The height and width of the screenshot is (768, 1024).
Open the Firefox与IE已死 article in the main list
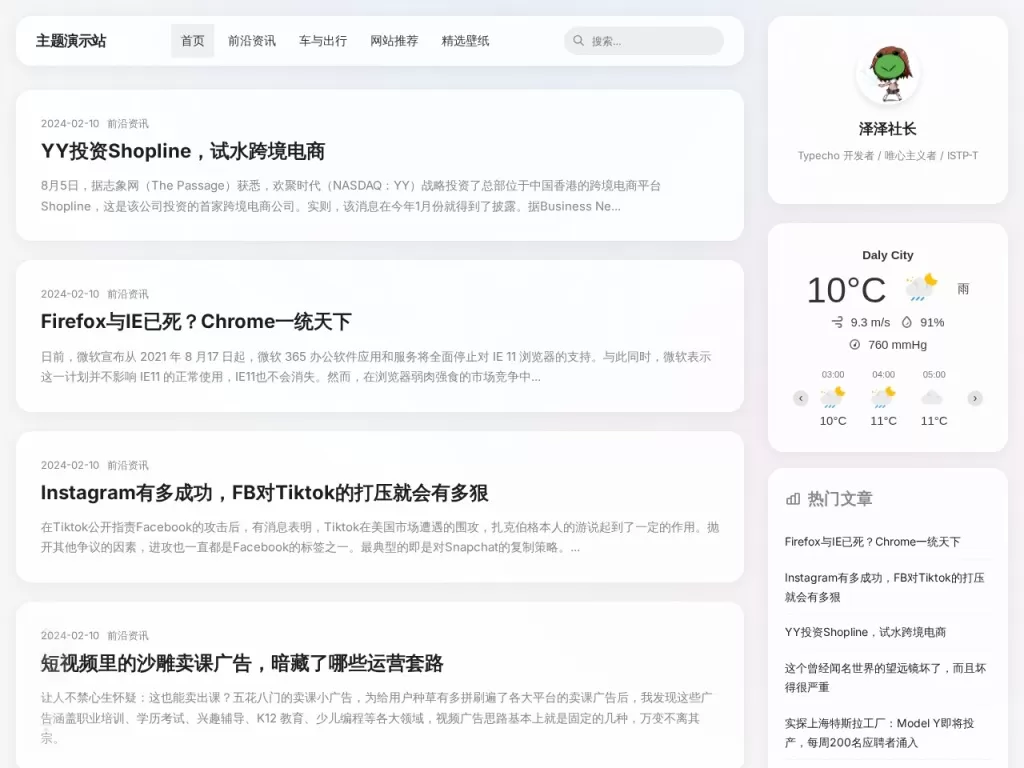pyautogui.click(x=196, y=322)
